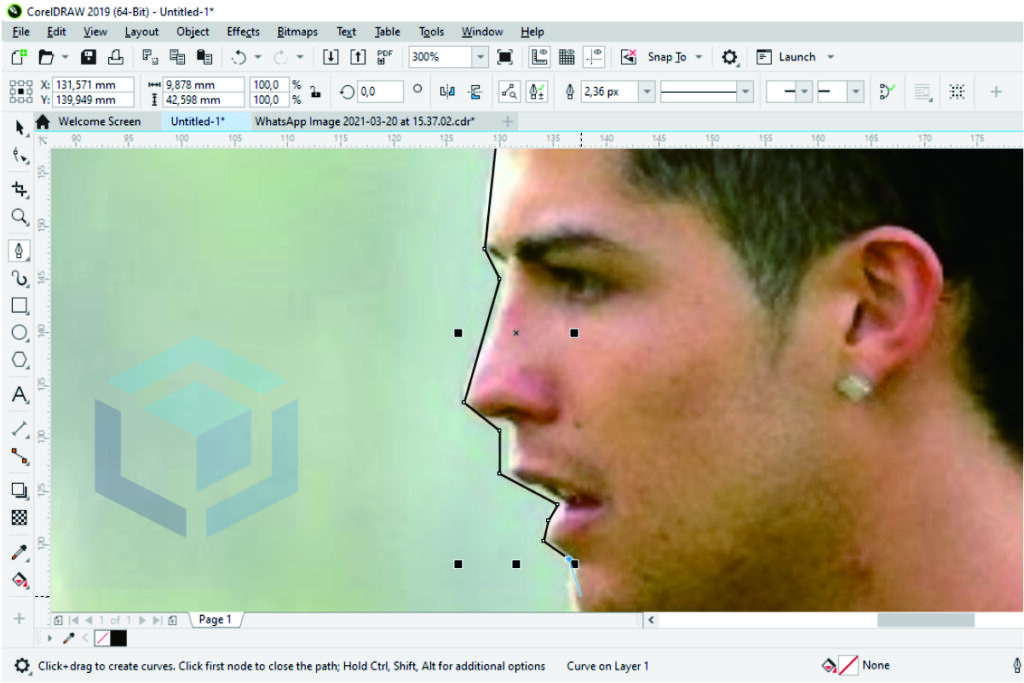Viewport: 1024px width, 683px height.
Task: Click the black color swatch in palette
Action: (x=118, y=639)
